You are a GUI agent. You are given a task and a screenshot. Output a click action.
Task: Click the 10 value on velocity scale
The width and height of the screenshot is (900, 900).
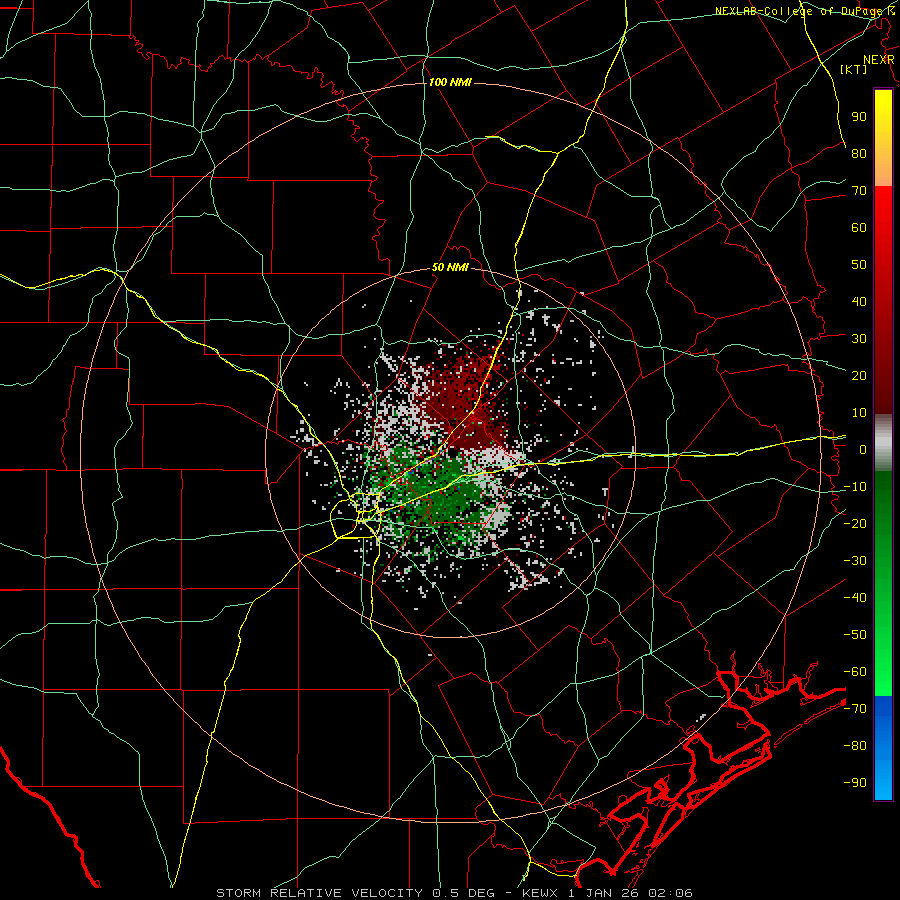(859, 413)
